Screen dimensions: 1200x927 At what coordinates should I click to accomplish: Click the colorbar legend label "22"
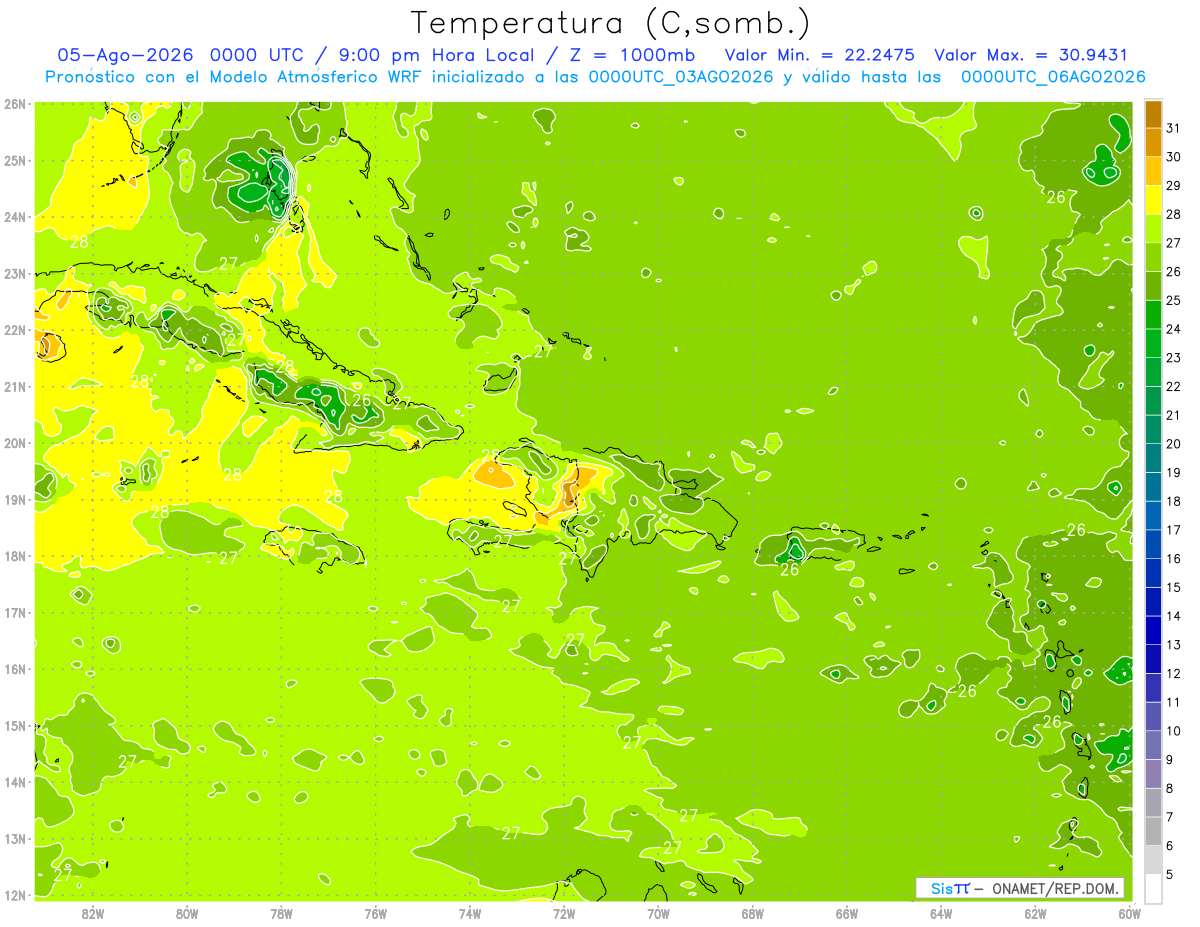(x=1173, y=387)
